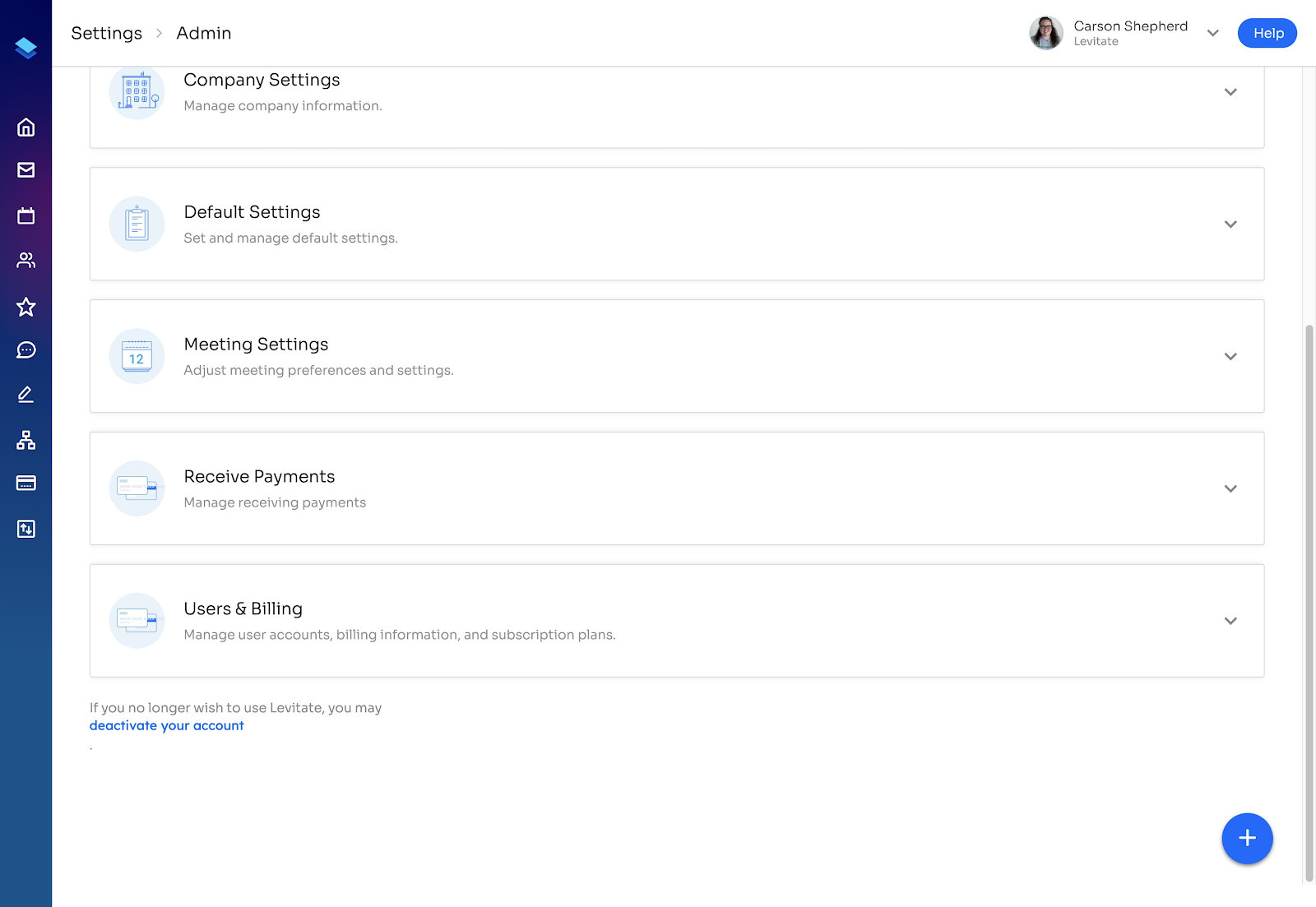The width and height of the screenshot is (1316, 907).
Task: Open the pencil edit icon in sidebar
Action: coord(25,395)
